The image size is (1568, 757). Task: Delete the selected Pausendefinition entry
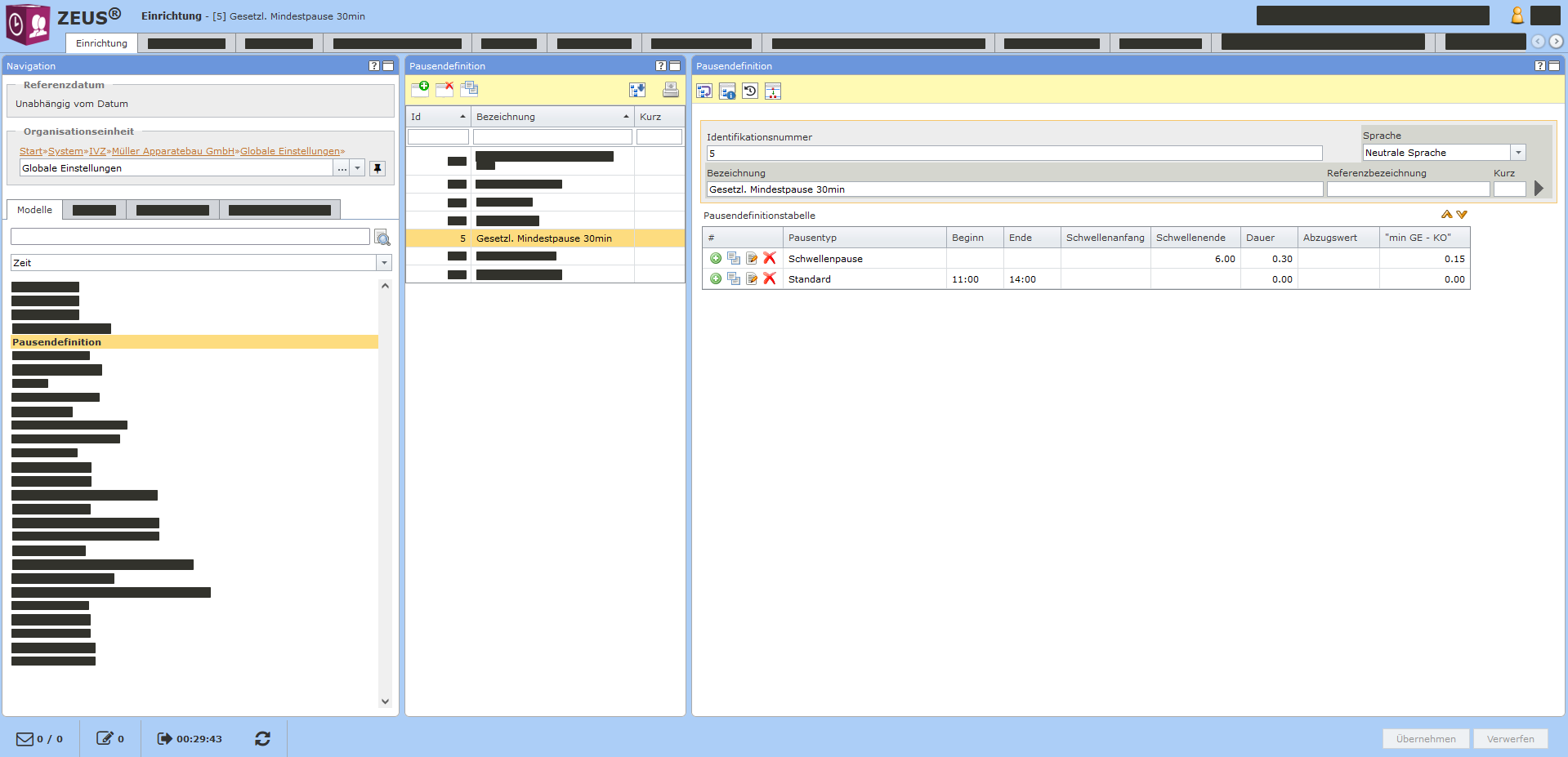point(444,89)
